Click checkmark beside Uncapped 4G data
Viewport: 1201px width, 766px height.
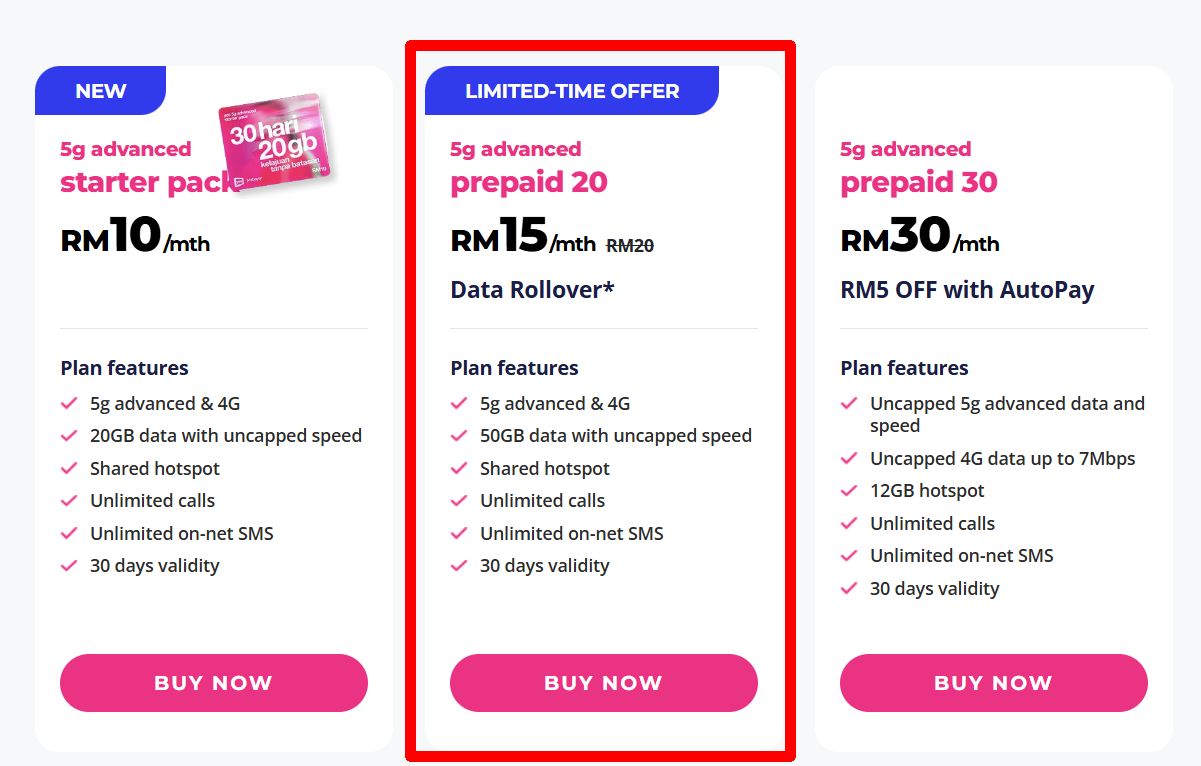[x=849, y=459]
